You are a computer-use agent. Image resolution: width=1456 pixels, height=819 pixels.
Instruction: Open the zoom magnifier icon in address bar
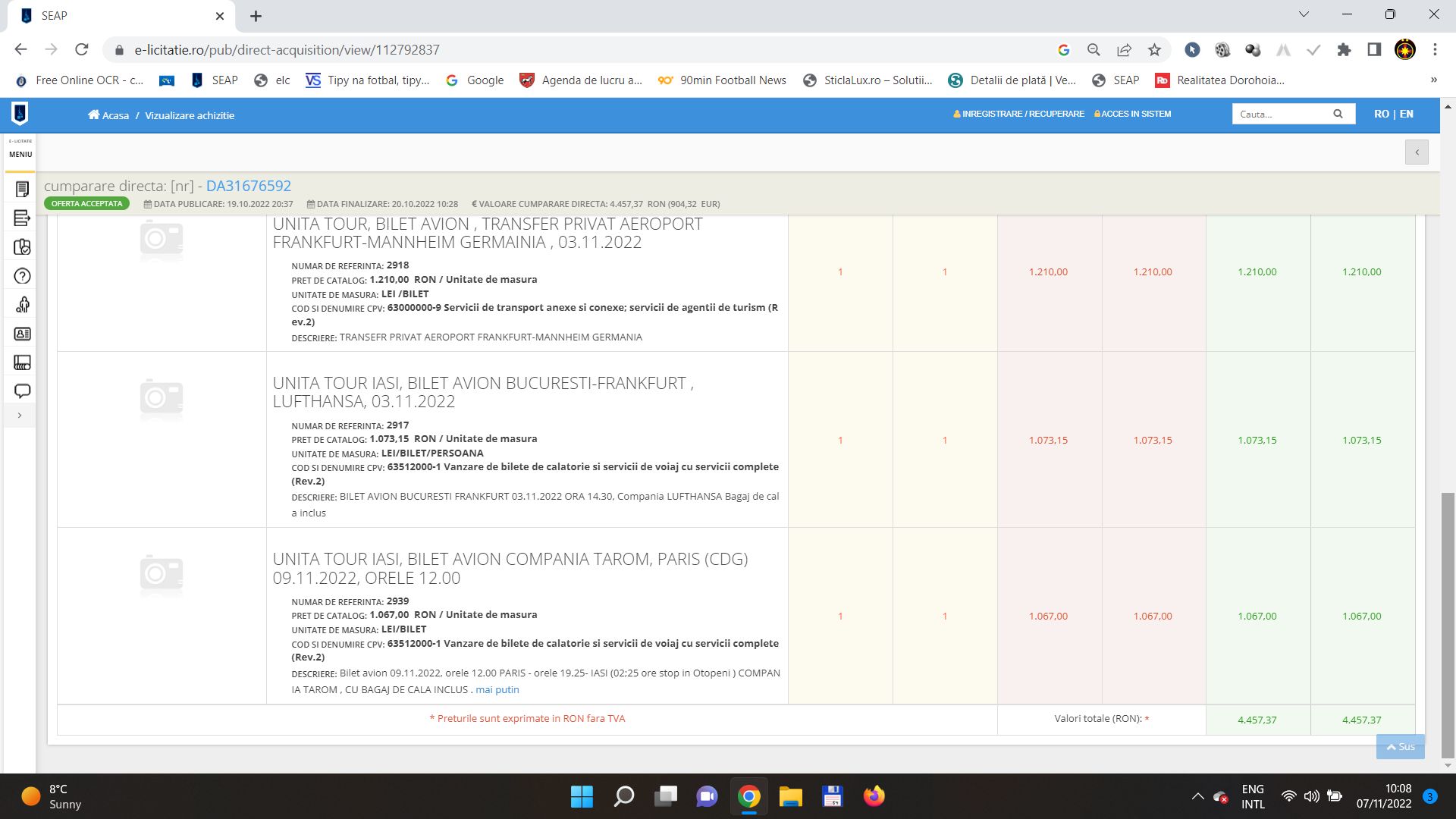coord(1094,50)
